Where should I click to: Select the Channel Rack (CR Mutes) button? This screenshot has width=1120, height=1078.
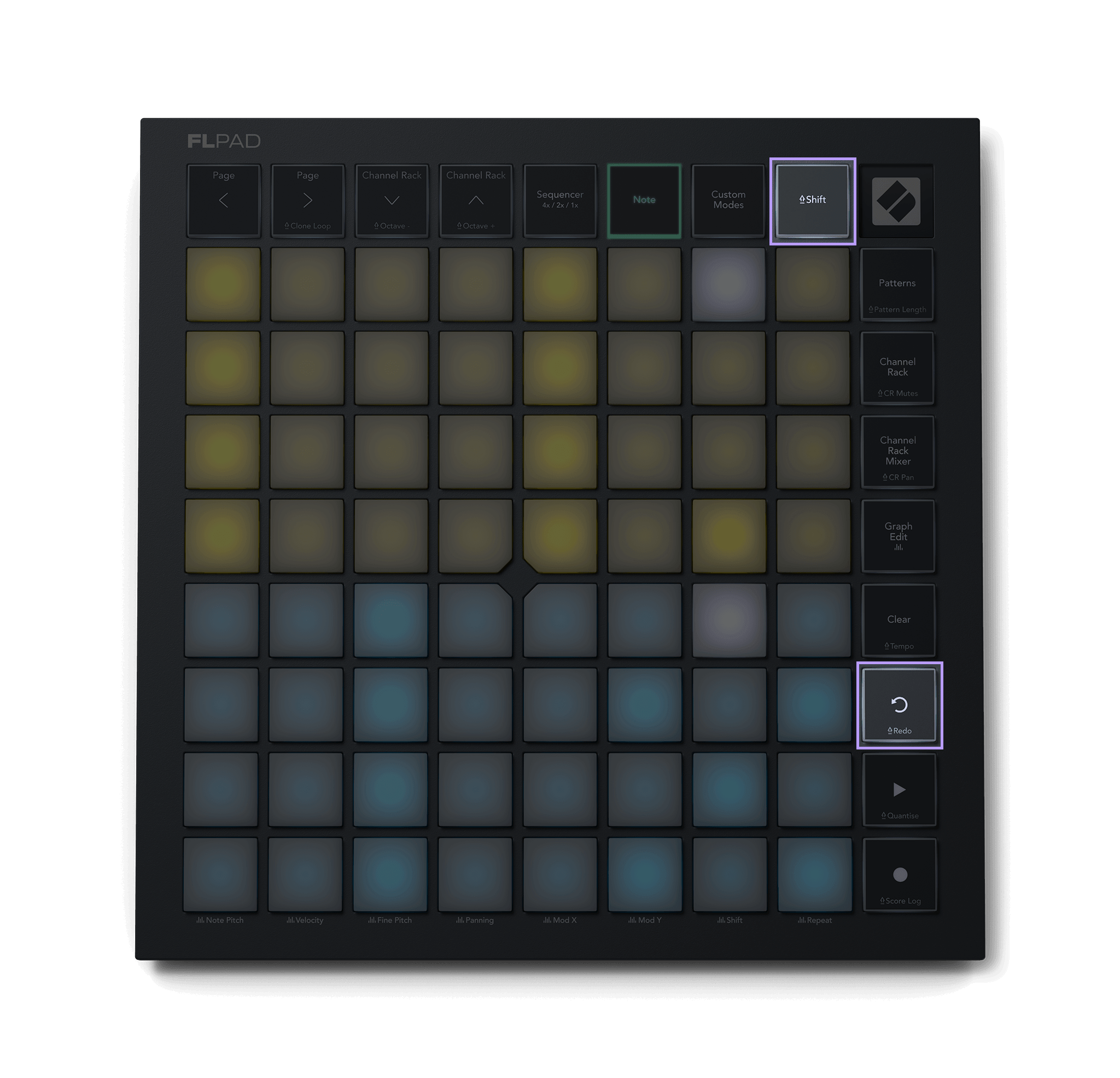click(898, 368)
